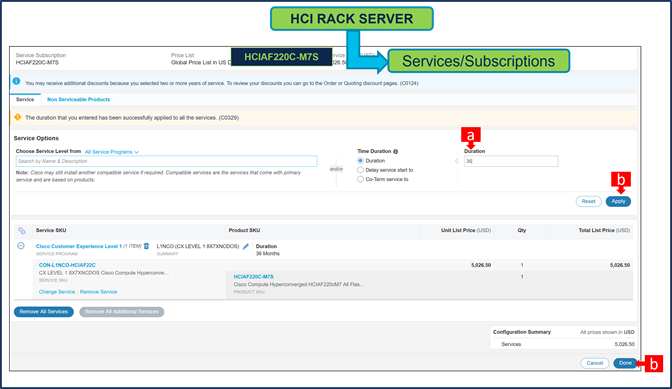Screen dimensions: 672x389
Task: Click the Duration input field
Action: pos(511,161)
